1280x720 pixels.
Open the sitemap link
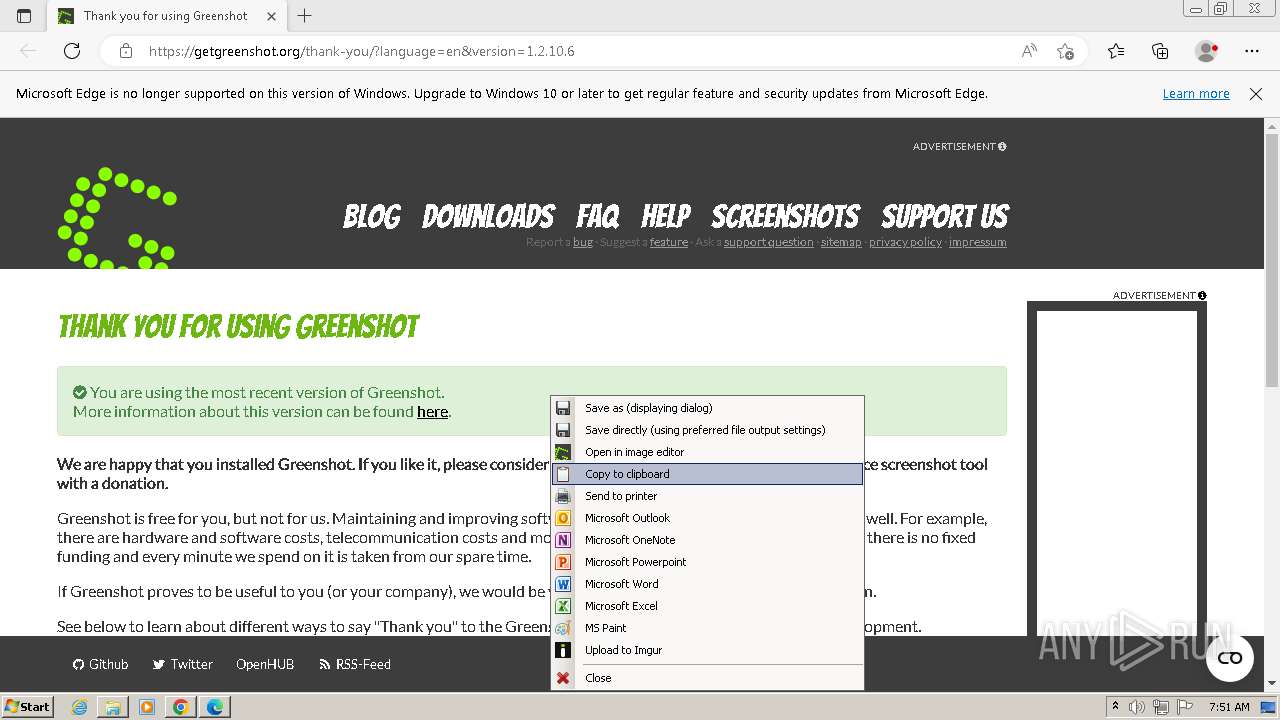tap(841, 242)
